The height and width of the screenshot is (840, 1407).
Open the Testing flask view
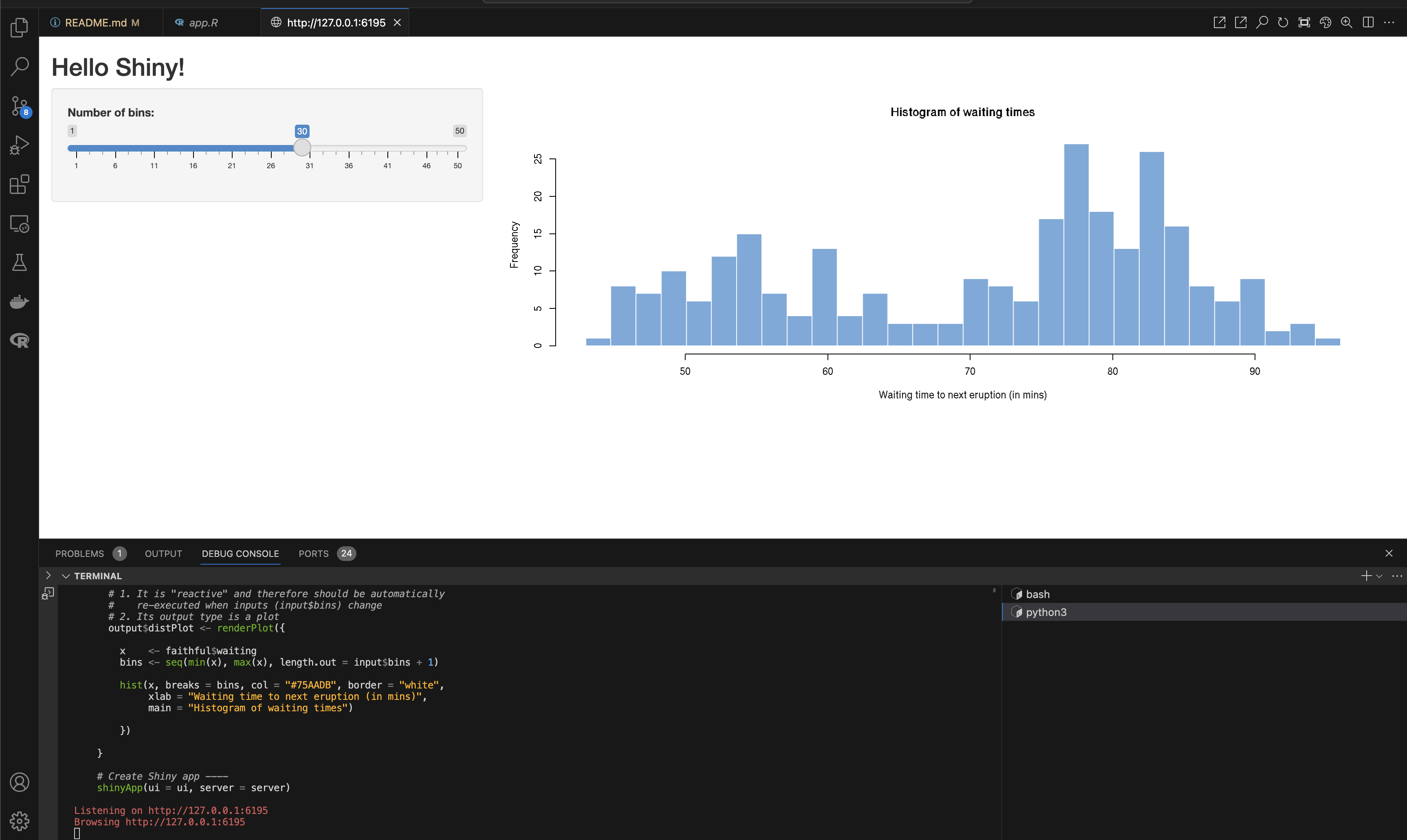pos(19,262)
